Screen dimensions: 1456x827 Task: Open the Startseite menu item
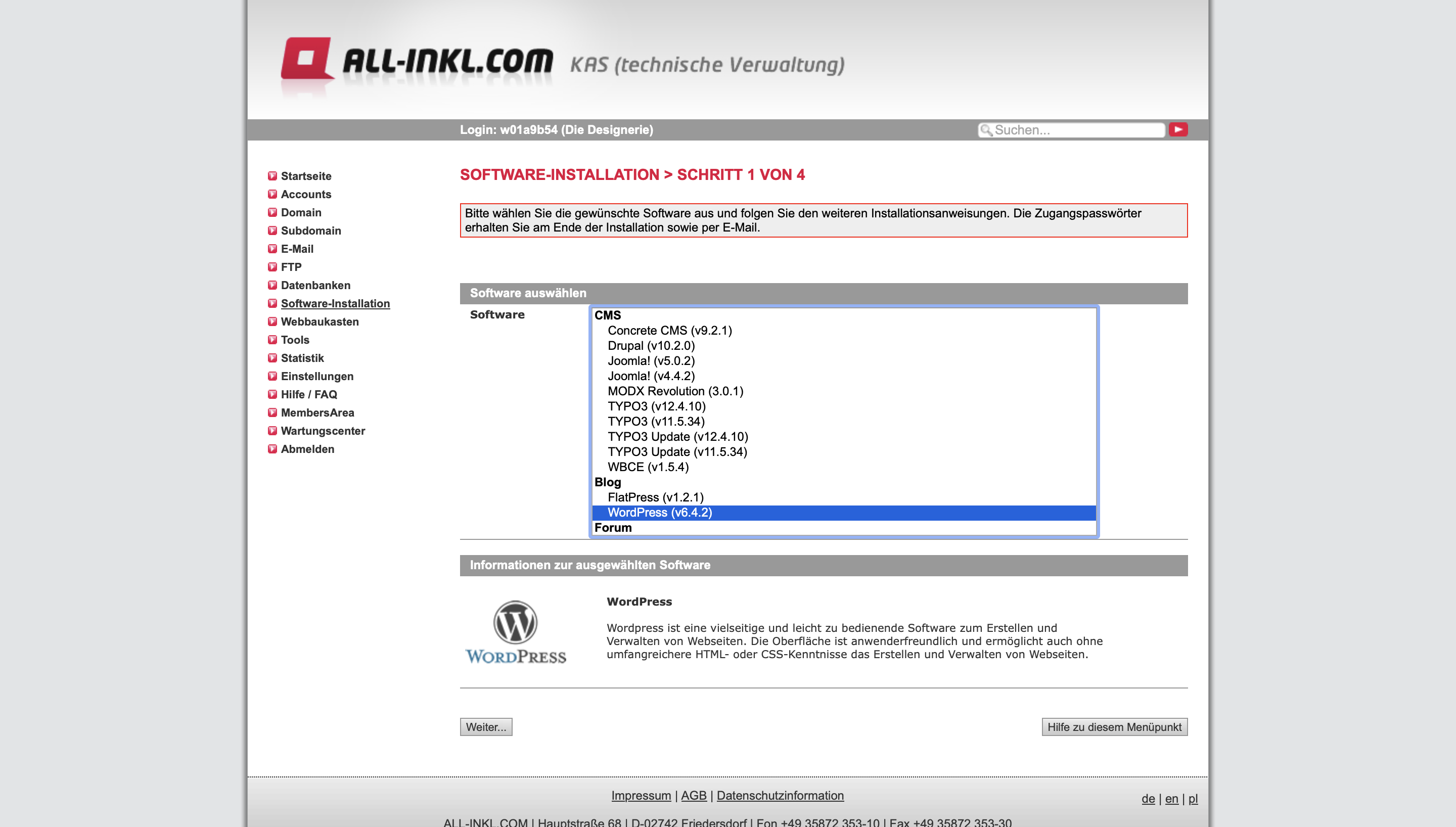306,176
